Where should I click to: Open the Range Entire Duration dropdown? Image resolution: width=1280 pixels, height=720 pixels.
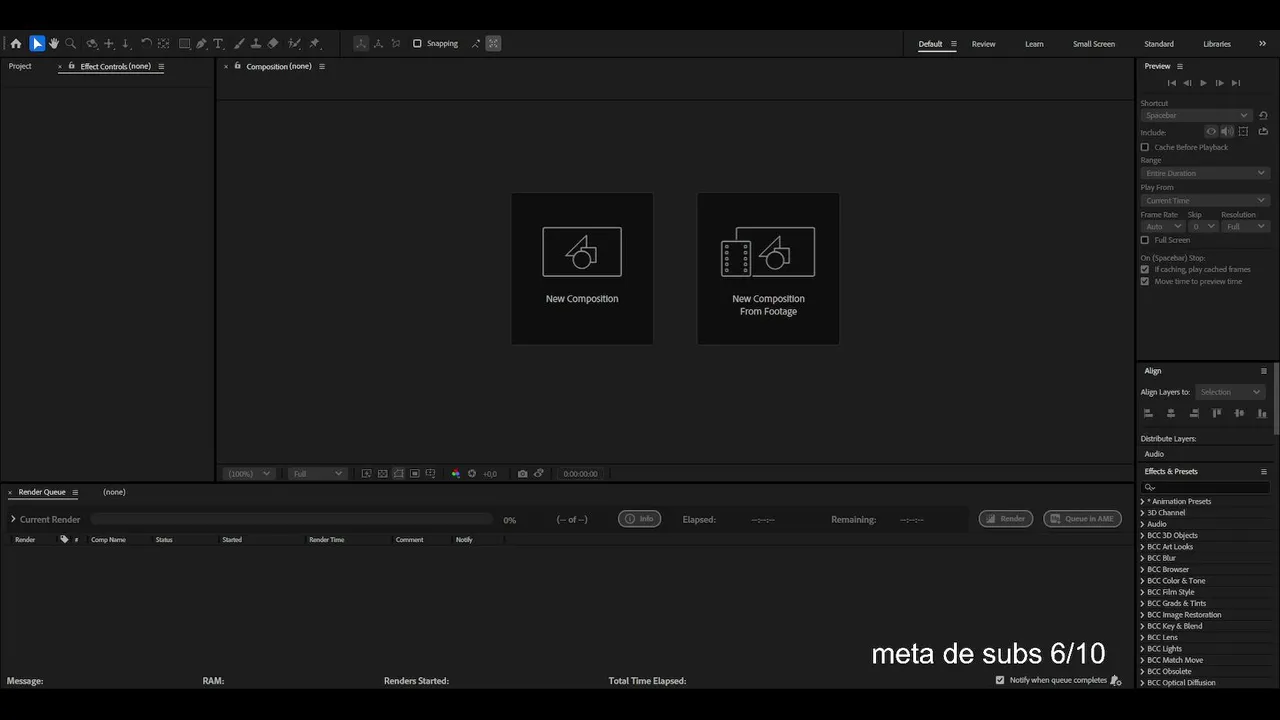(x=1205, y=173)
